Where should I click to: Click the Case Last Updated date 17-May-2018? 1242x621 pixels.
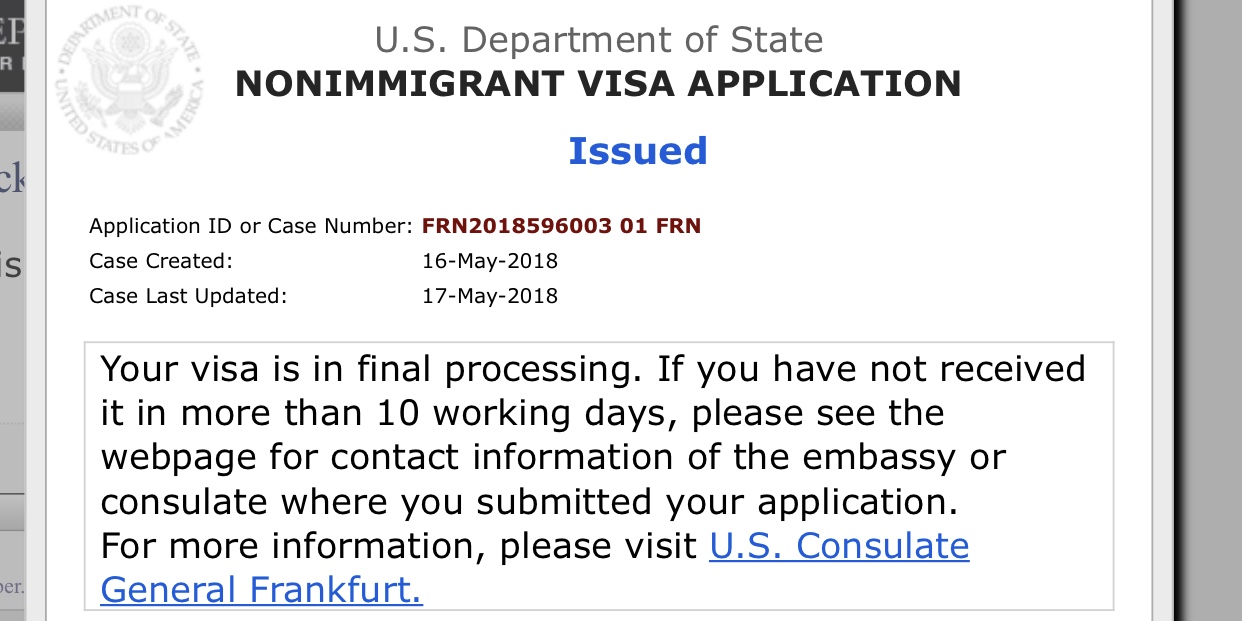[490, 296]
